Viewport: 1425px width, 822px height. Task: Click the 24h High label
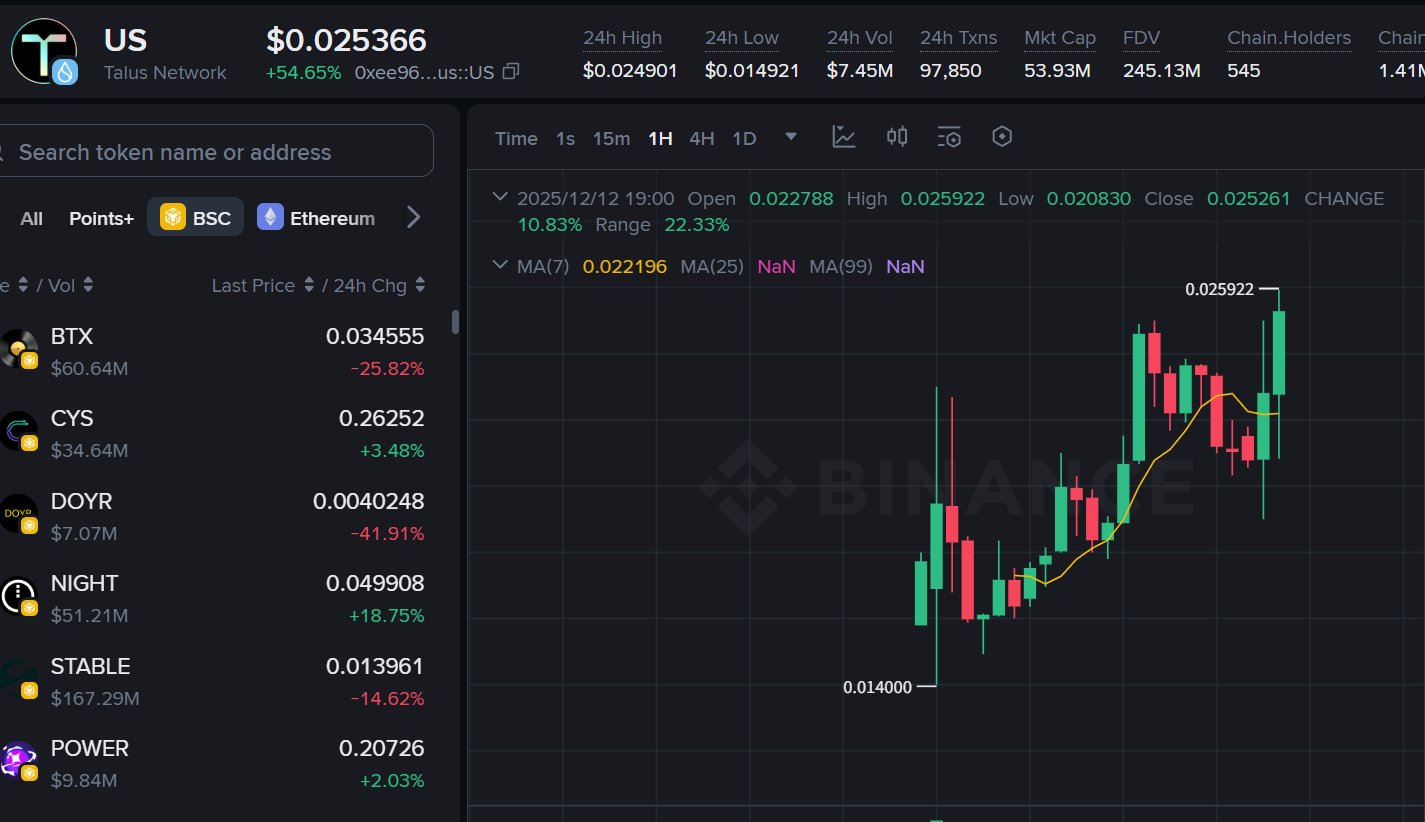click(x=622, y=38)
